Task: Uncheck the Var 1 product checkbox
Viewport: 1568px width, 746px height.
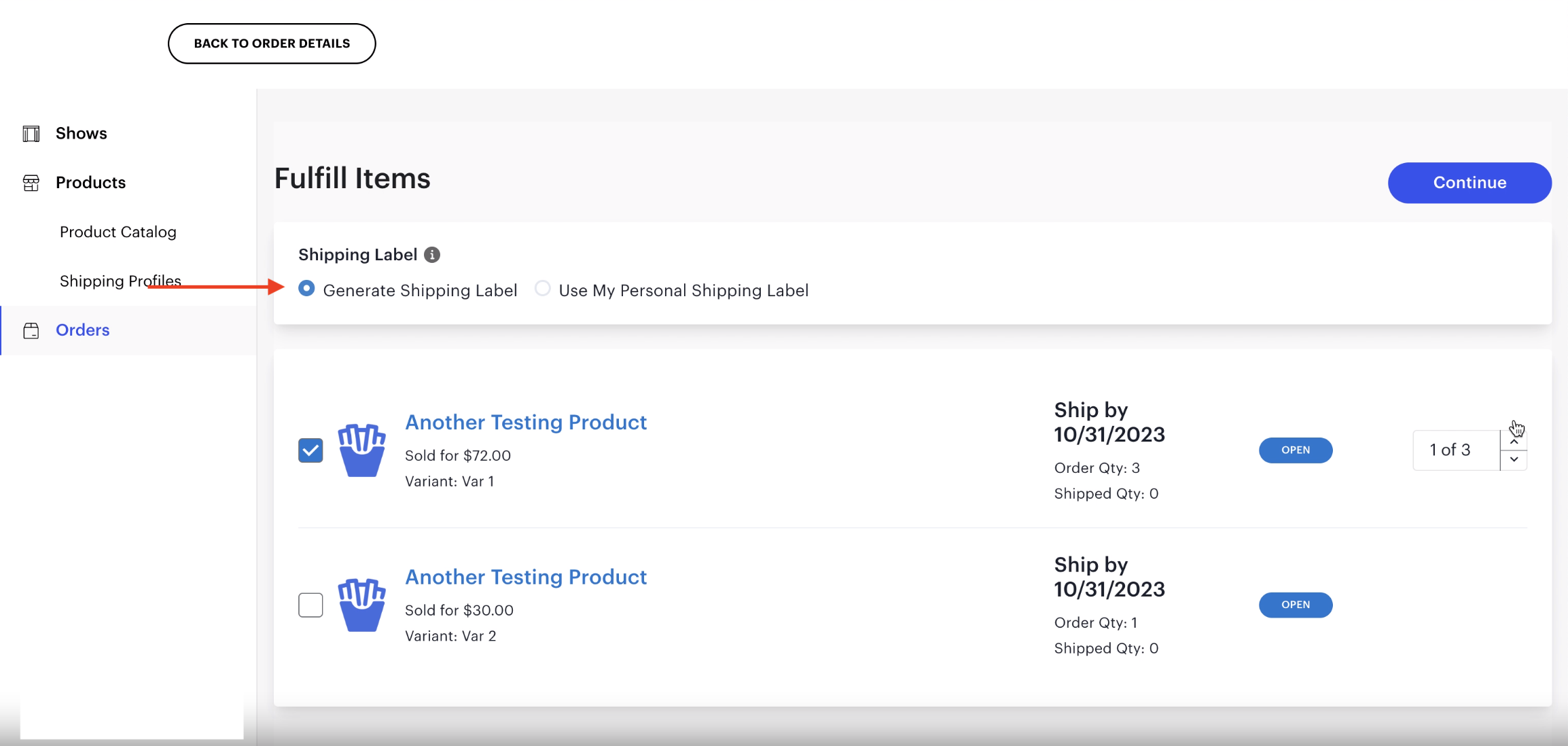Action: tap(310, 449)
